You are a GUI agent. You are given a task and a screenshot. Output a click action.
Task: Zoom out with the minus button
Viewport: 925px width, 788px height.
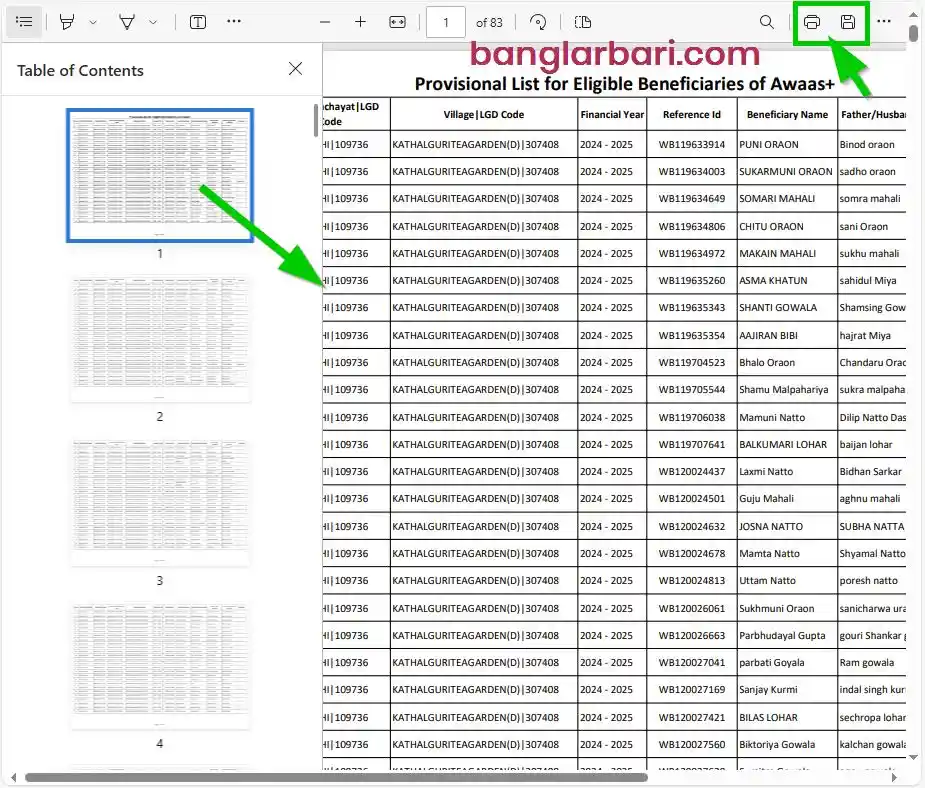(x=325, y=22)
